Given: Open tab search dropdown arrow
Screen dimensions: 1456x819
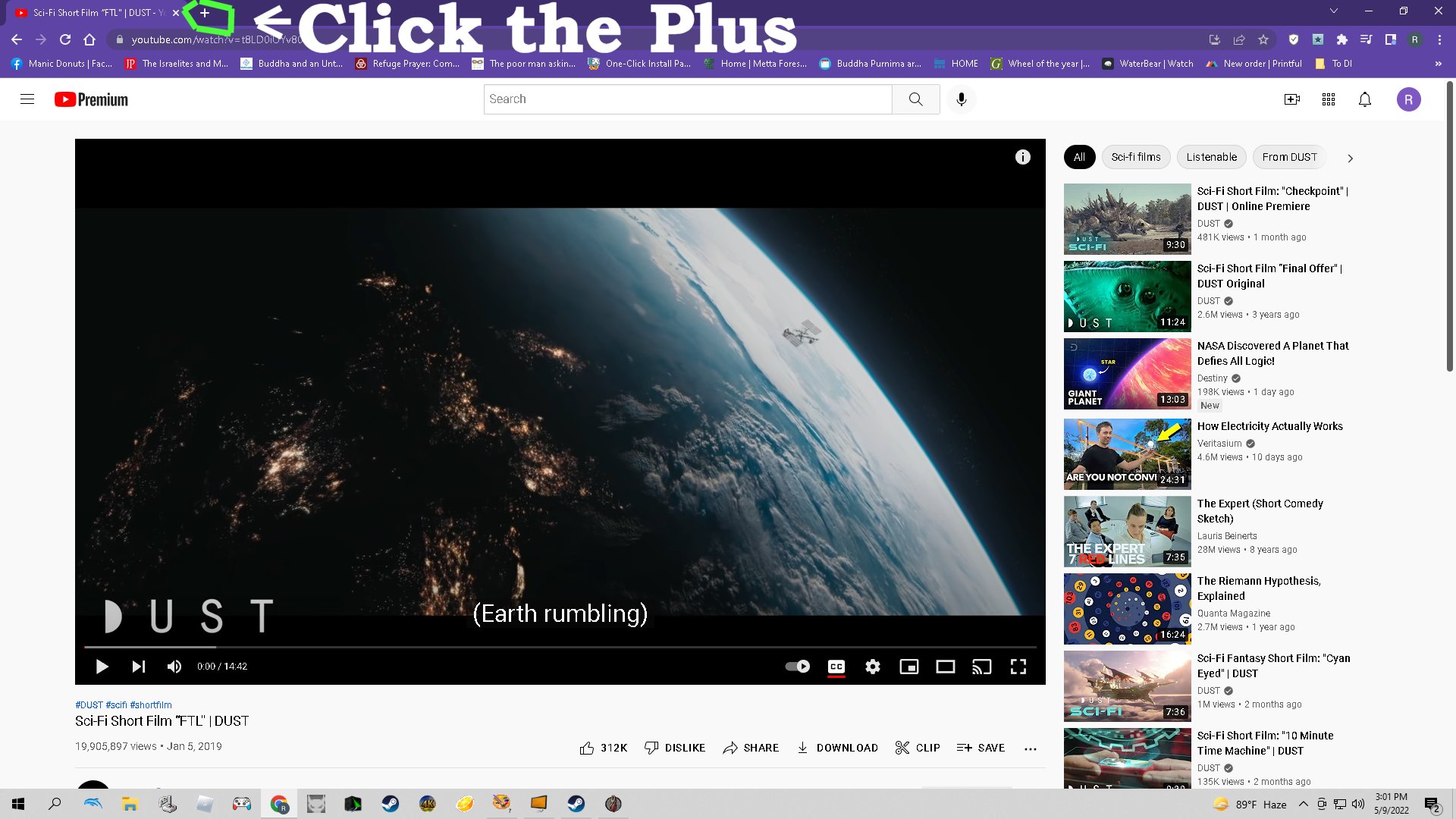Looking at the screenshot, I should tap(1334, 11).
